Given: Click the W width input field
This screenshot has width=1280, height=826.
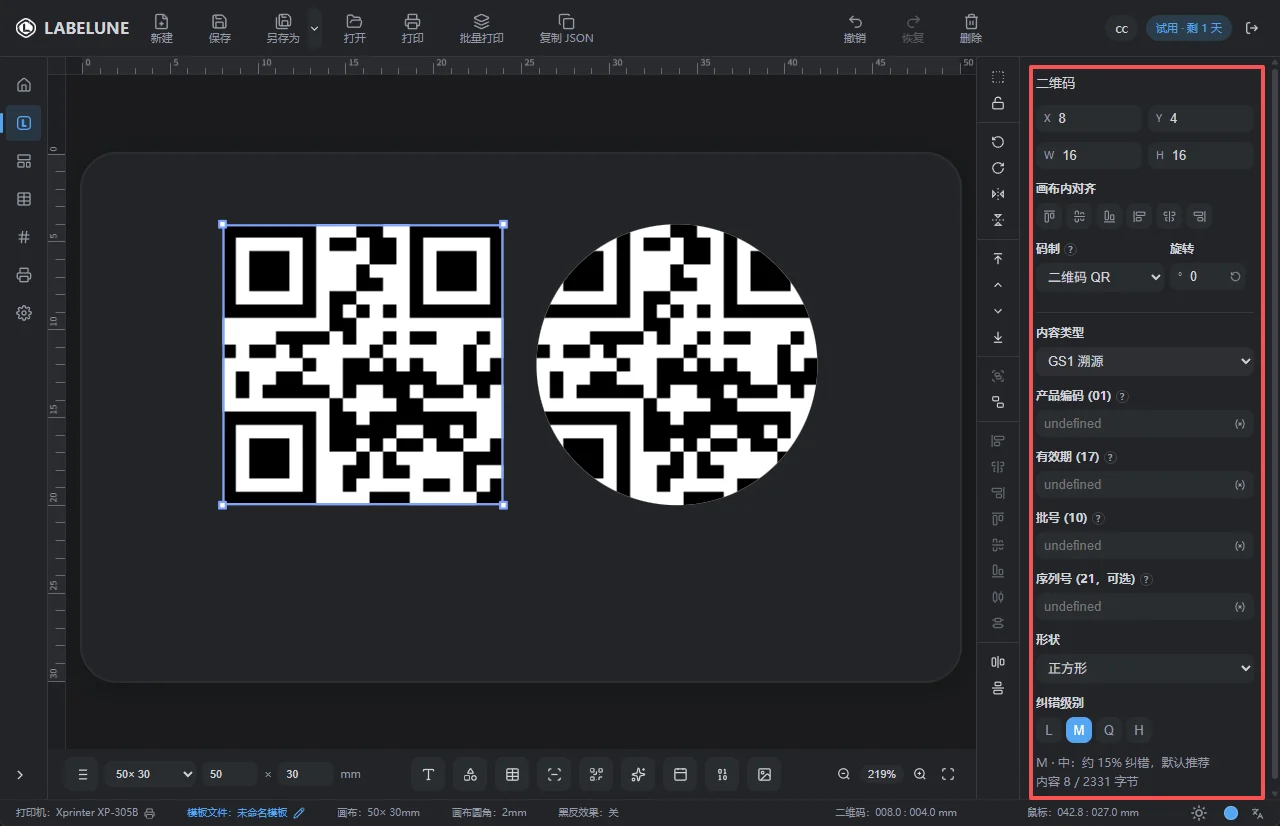Looking at the screenshot, I should 1088,155.
